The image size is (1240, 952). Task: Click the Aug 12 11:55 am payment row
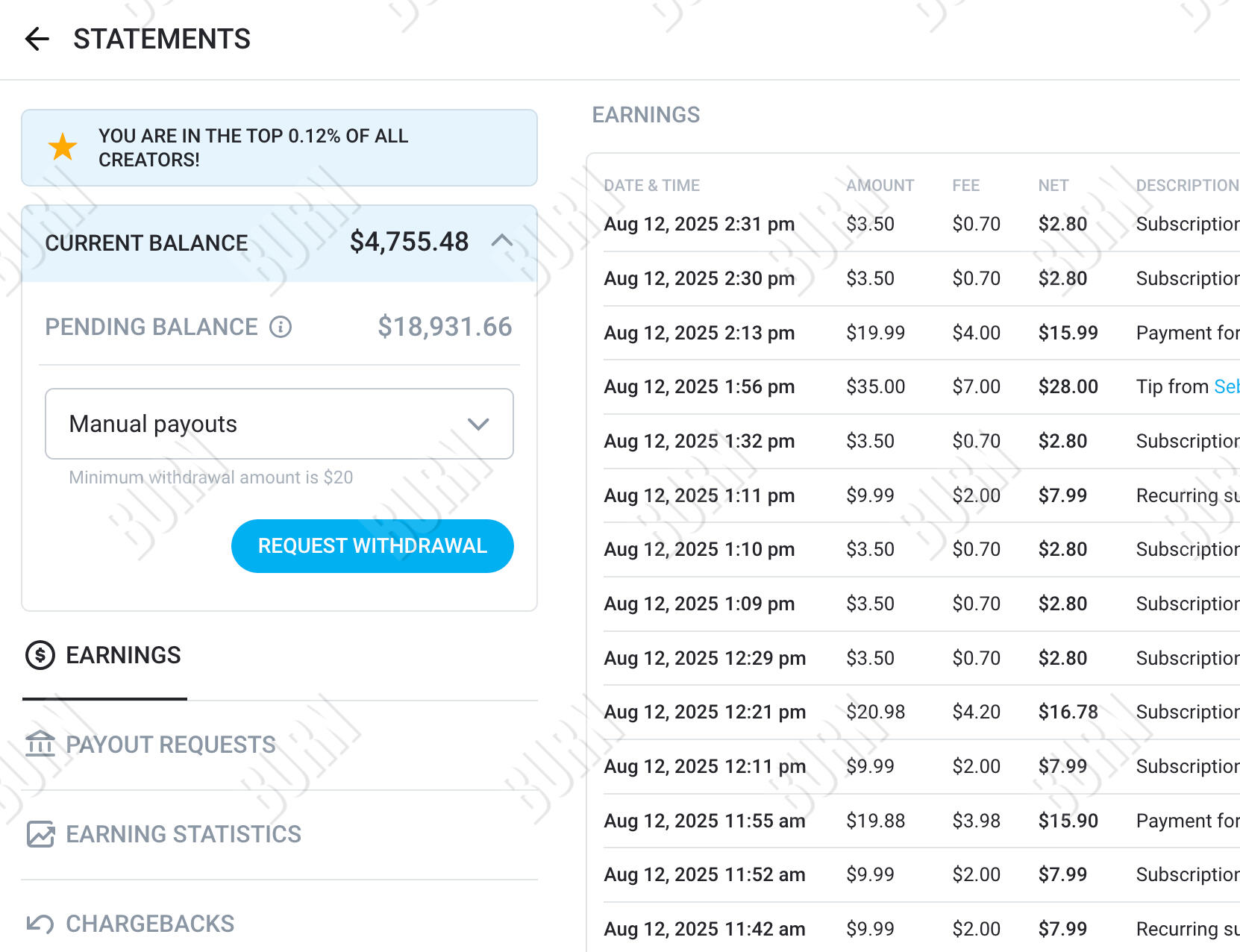click(918, 821)
